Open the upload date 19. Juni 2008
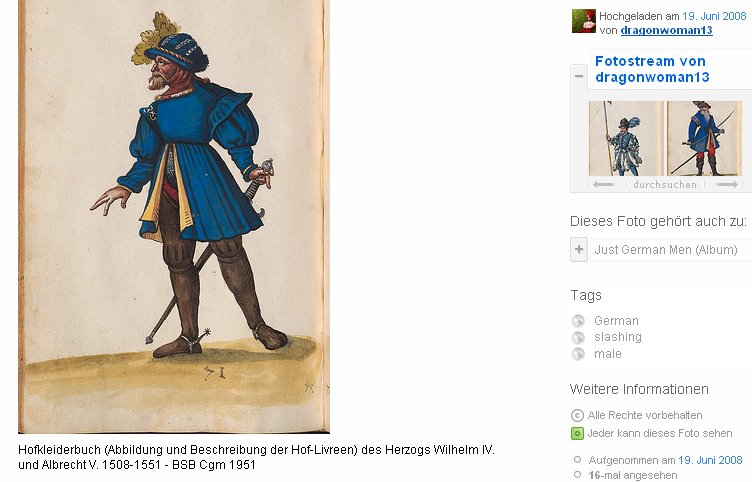The height and width of the screenshot is (482, 752). [714, 16]
